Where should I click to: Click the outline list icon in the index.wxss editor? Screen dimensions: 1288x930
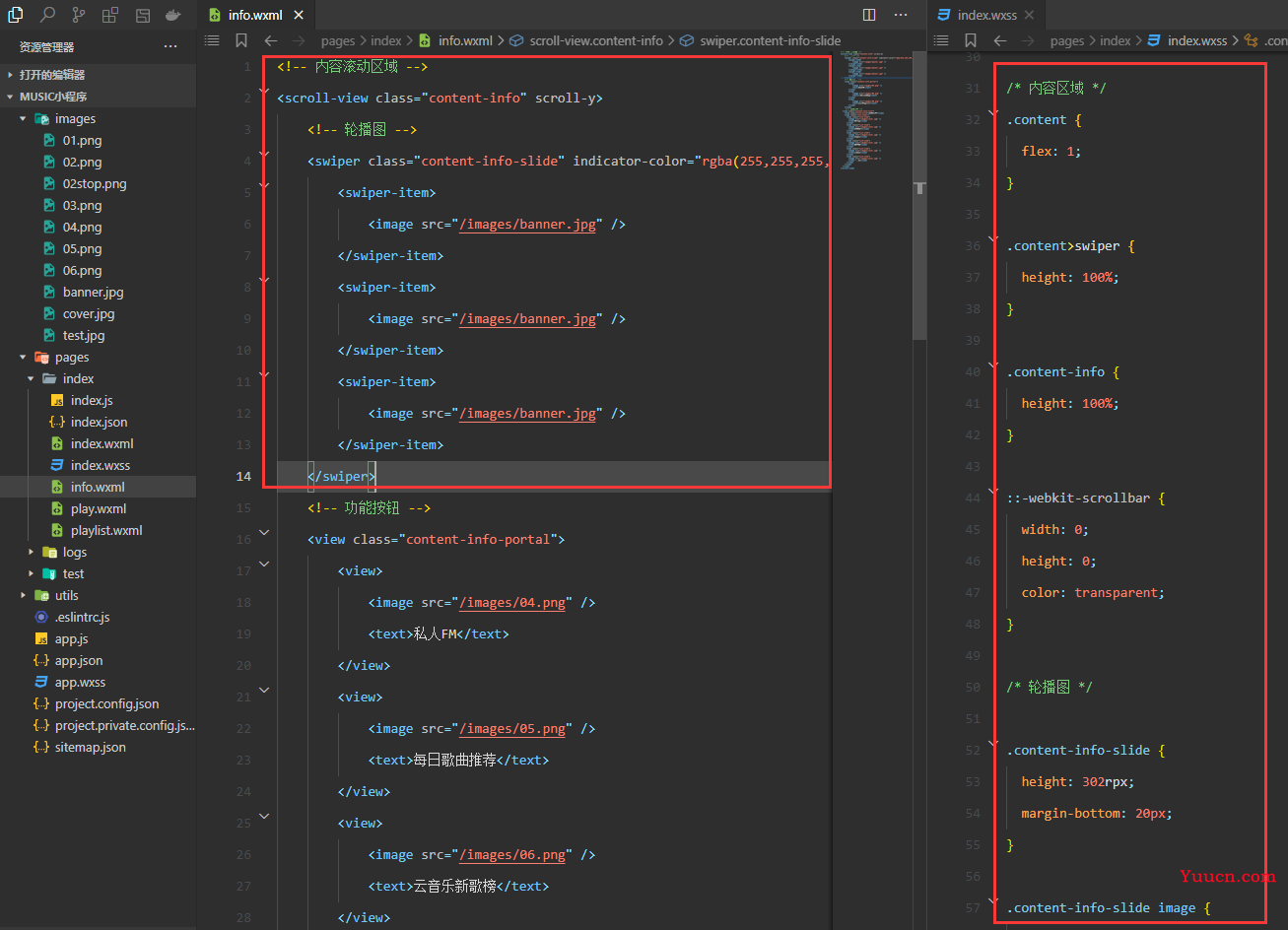[941, 40]
